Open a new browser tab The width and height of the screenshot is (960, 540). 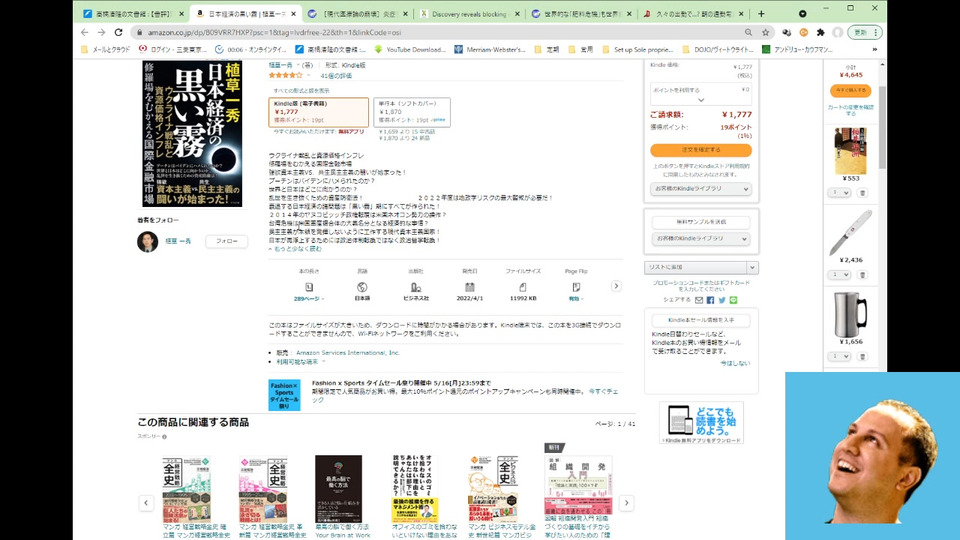click(x=761, y=13)
